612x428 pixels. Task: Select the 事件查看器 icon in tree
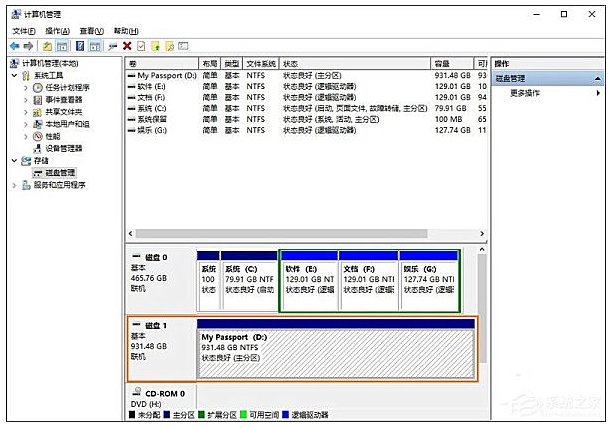pyautogui.click(x=37, y=100)
